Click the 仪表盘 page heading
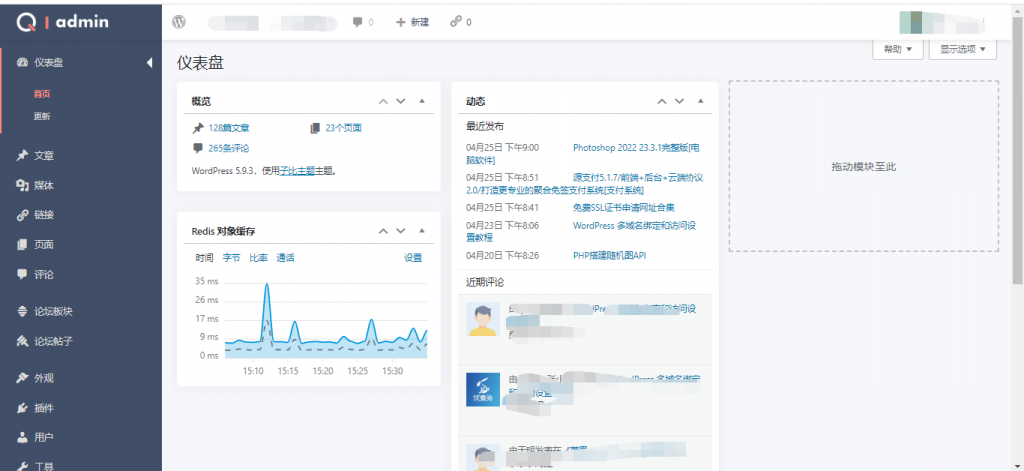The width and height of the screenshot is (1024, 471). (200, 63)
